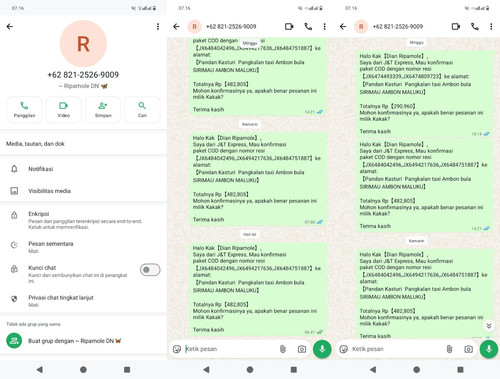Open emoji picker in middle chat
The width and height of the screenshot is (500, 379).
click(177, 349)
